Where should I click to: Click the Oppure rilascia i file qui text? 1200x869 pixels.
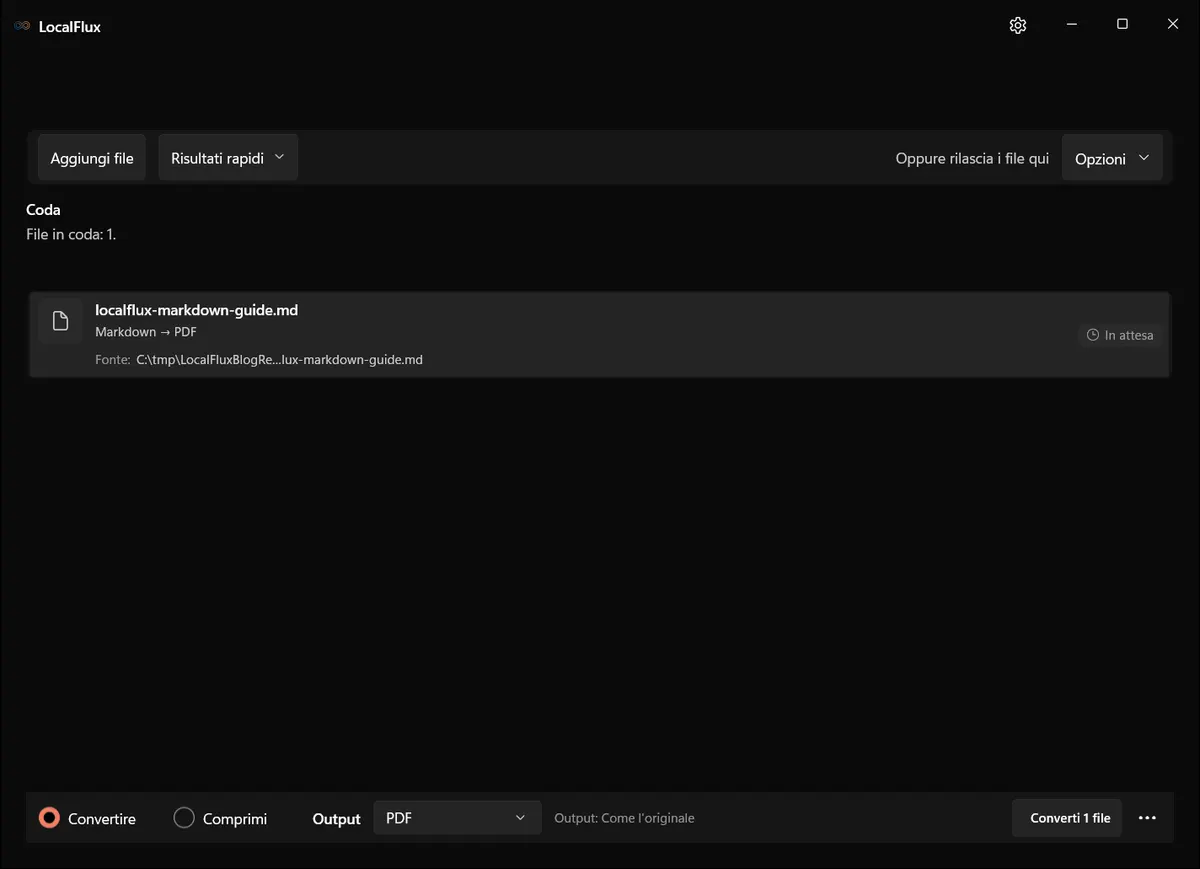(972, 158)
